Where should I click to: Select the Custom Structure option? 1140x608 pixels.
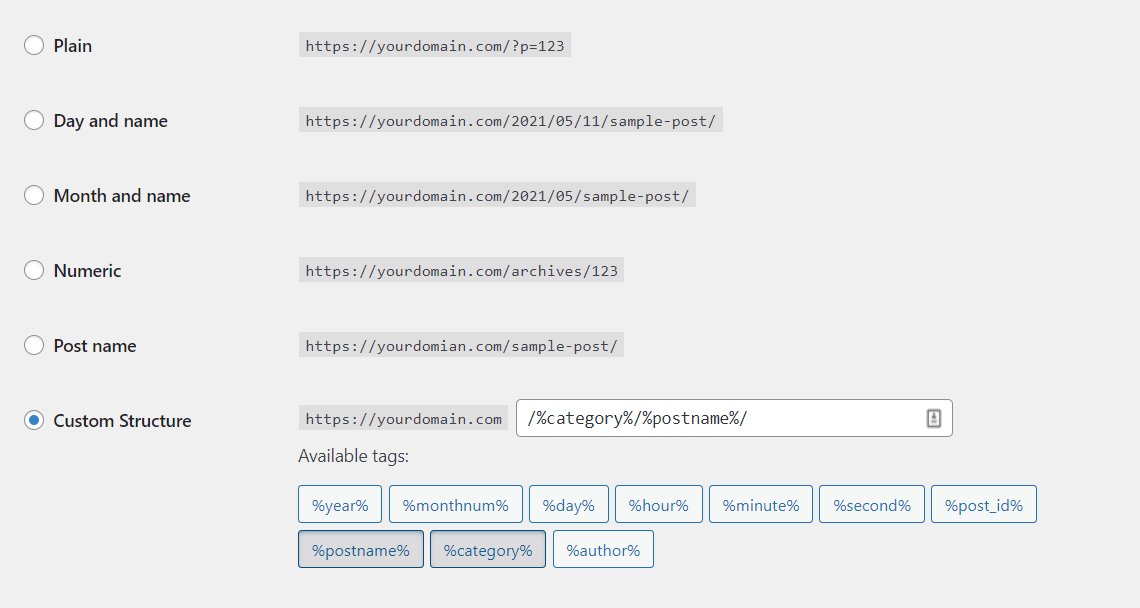[33, 420]
